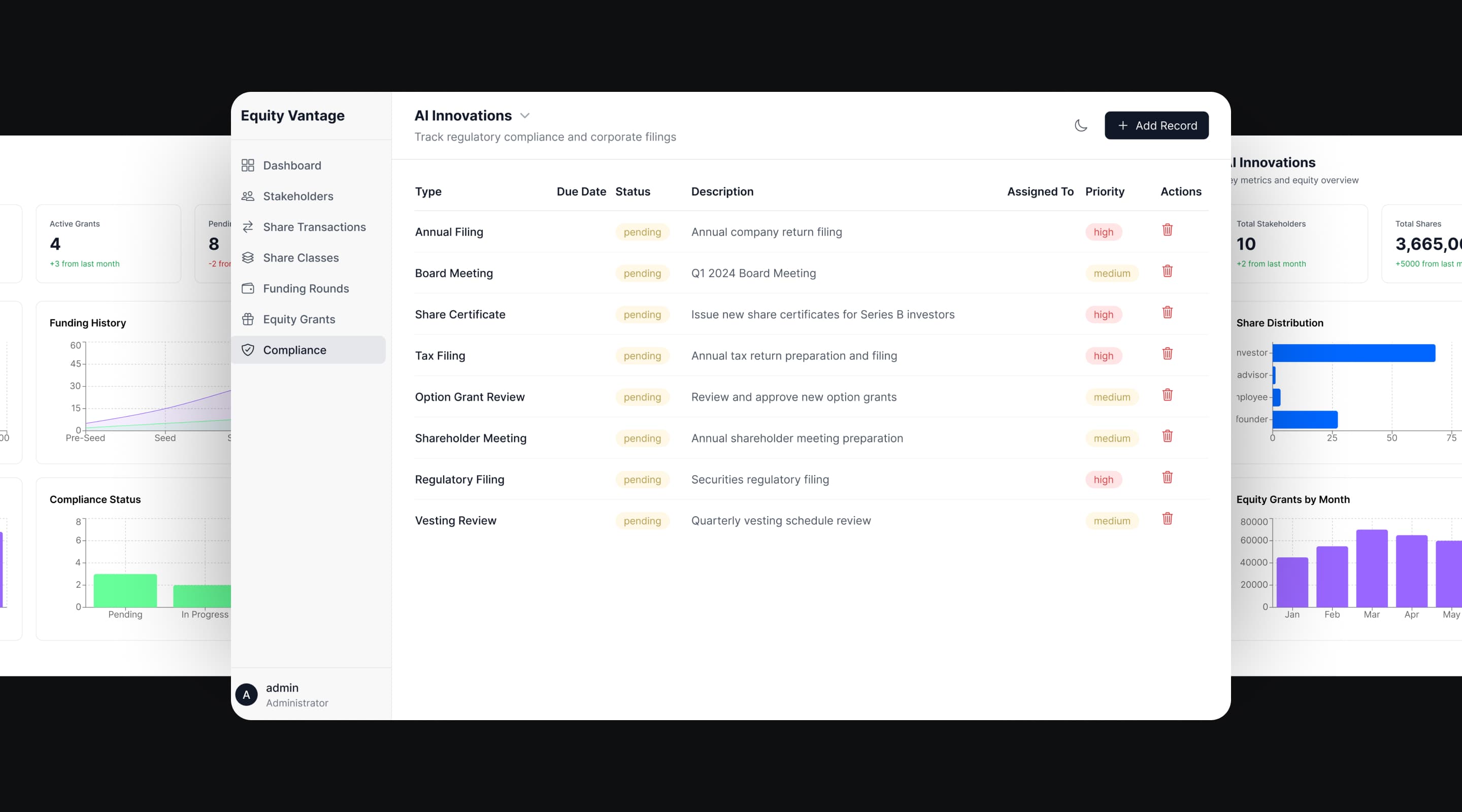Image resolution: width=1462 pixels, height=812 pixels.
Task: Click the Share Transactions arrows icon
Action: pos(248,227)
